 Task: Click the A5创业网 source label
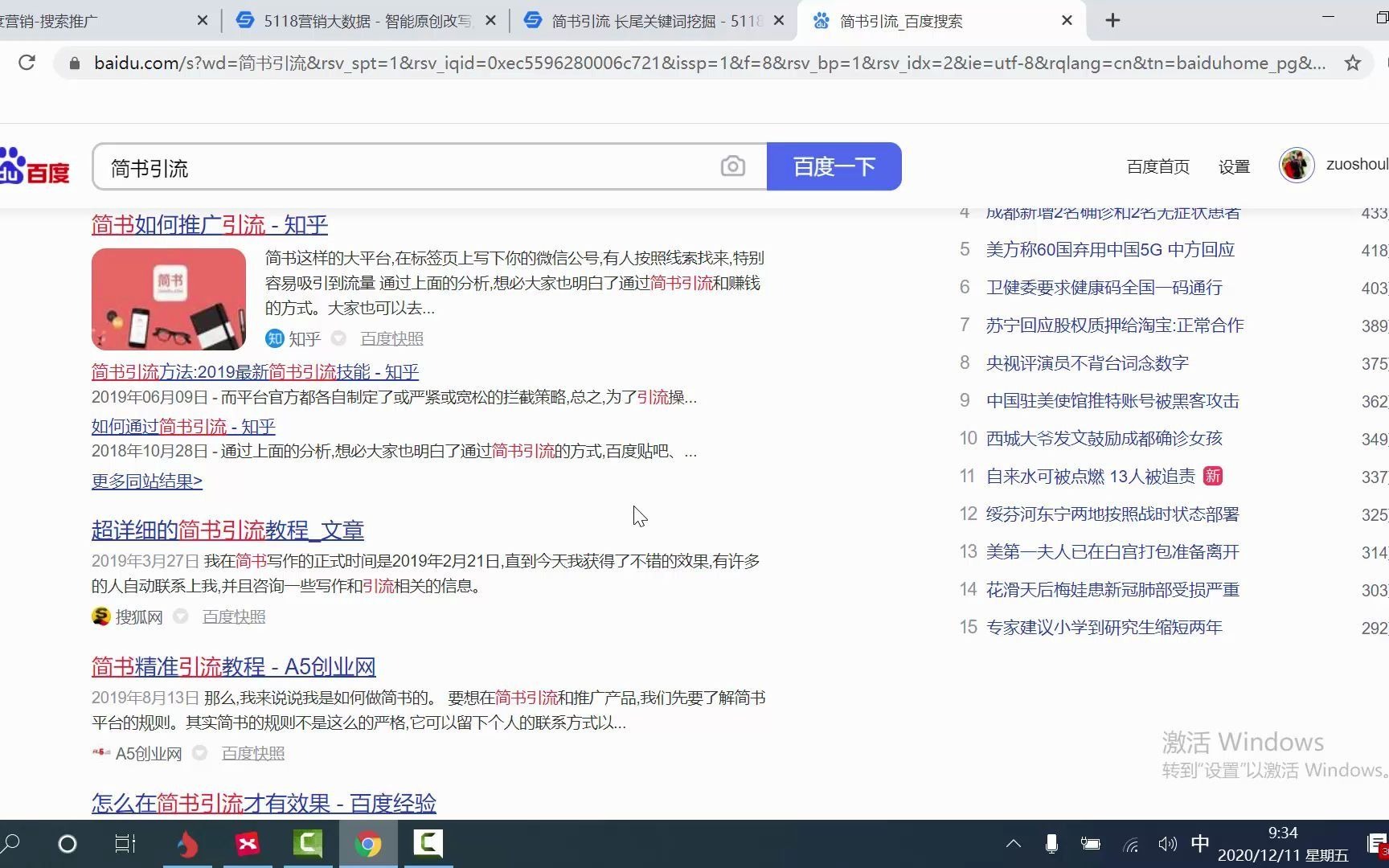point(137,753)
